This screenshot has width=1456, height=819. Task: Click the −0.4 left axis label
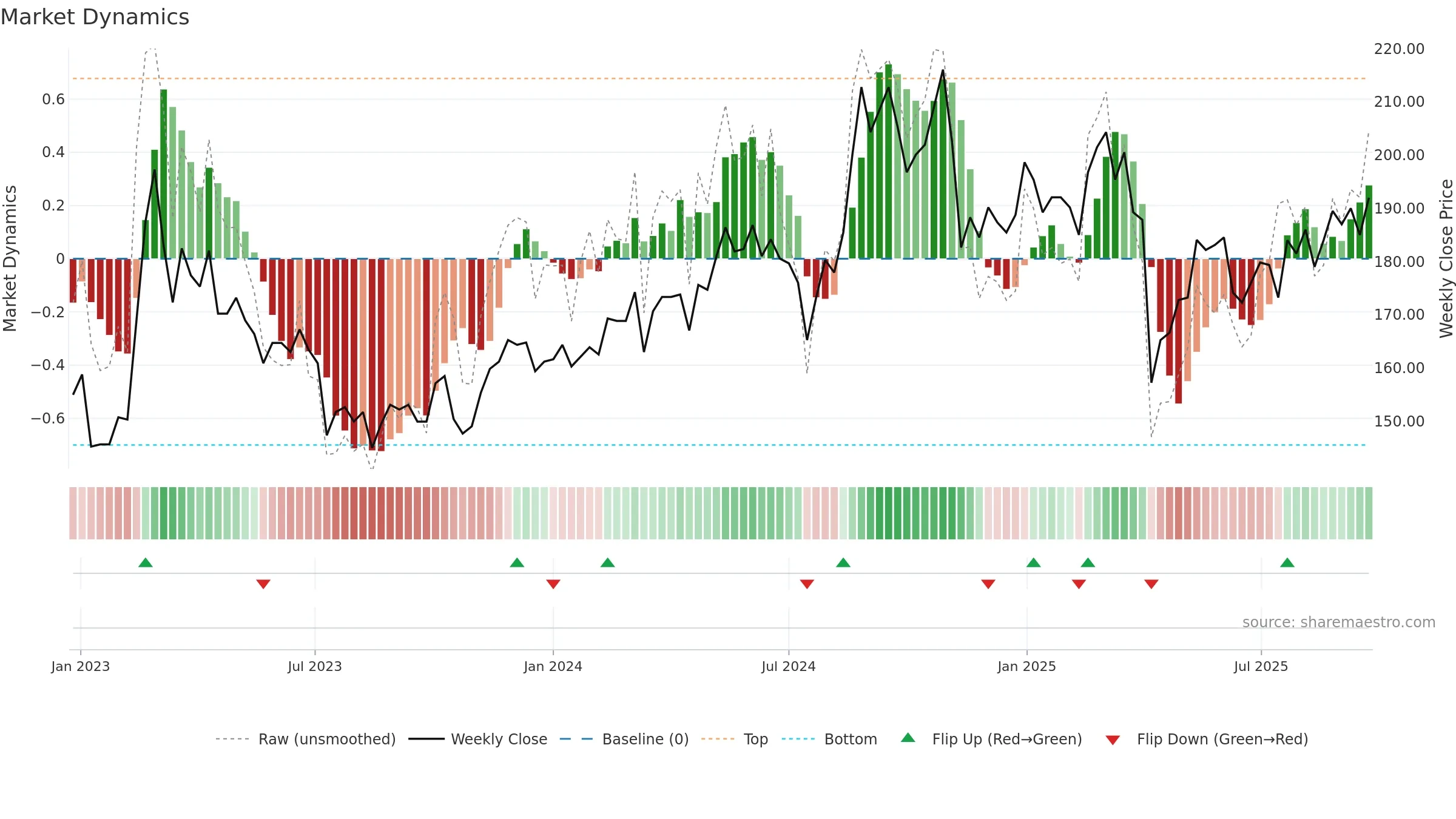coord(48,365)
